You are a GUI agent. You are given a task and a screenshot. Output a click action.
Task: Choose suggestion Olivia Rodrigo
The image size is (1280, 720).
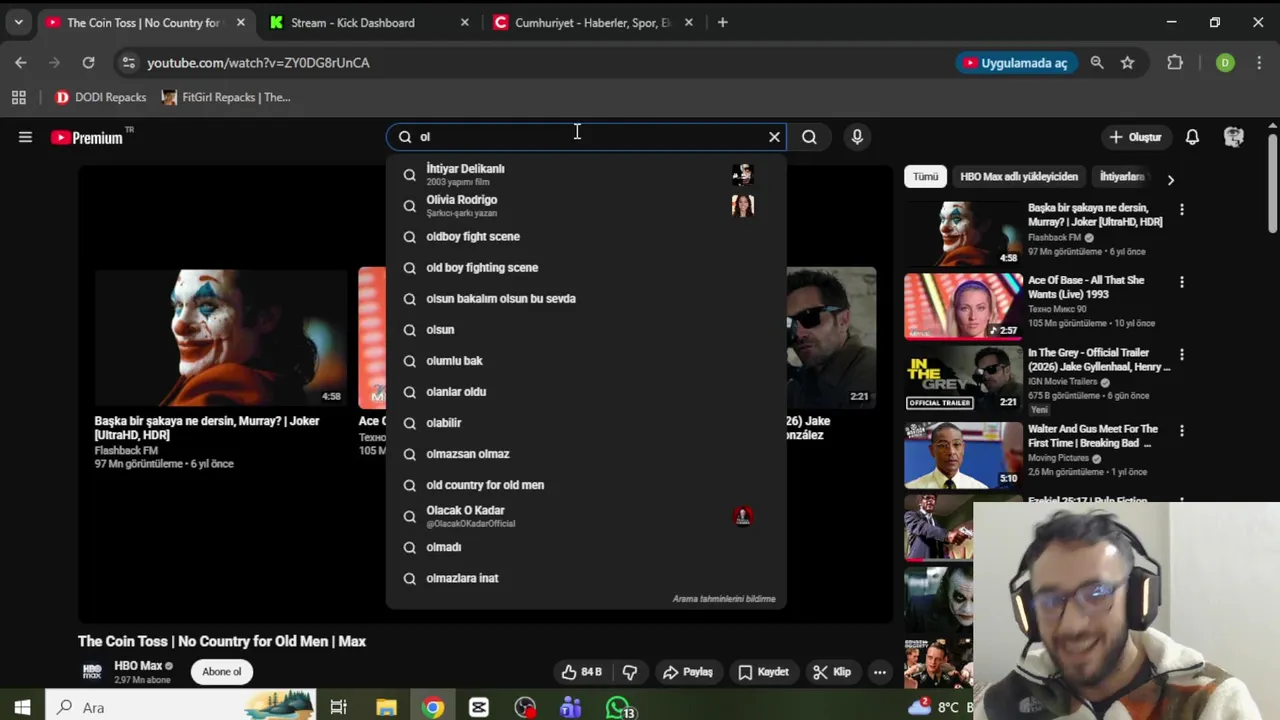click(x=586, y=206)
